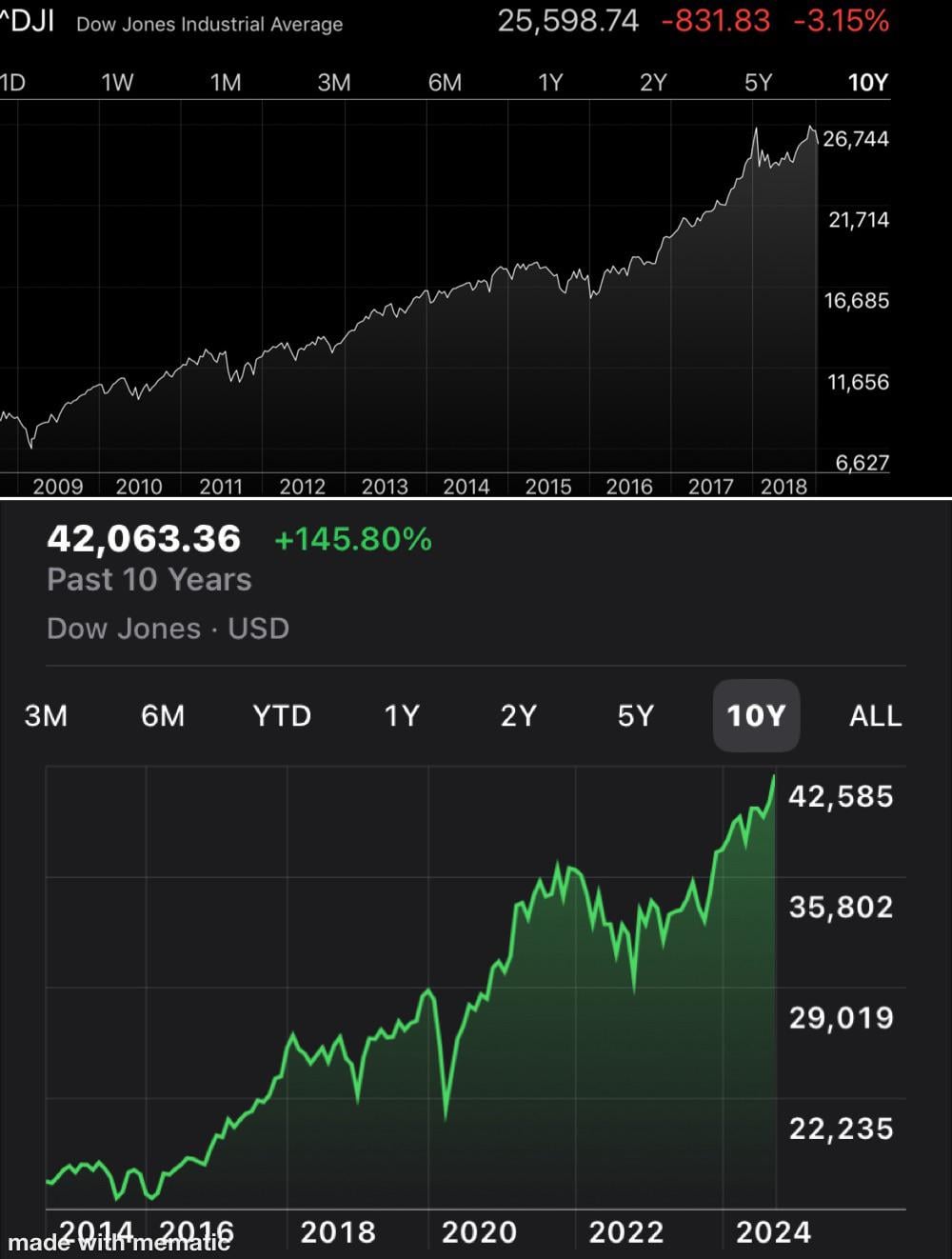Choose 6M range above the white chart
The width and height of the screenshot is (952, 1259).
point(445,83)
